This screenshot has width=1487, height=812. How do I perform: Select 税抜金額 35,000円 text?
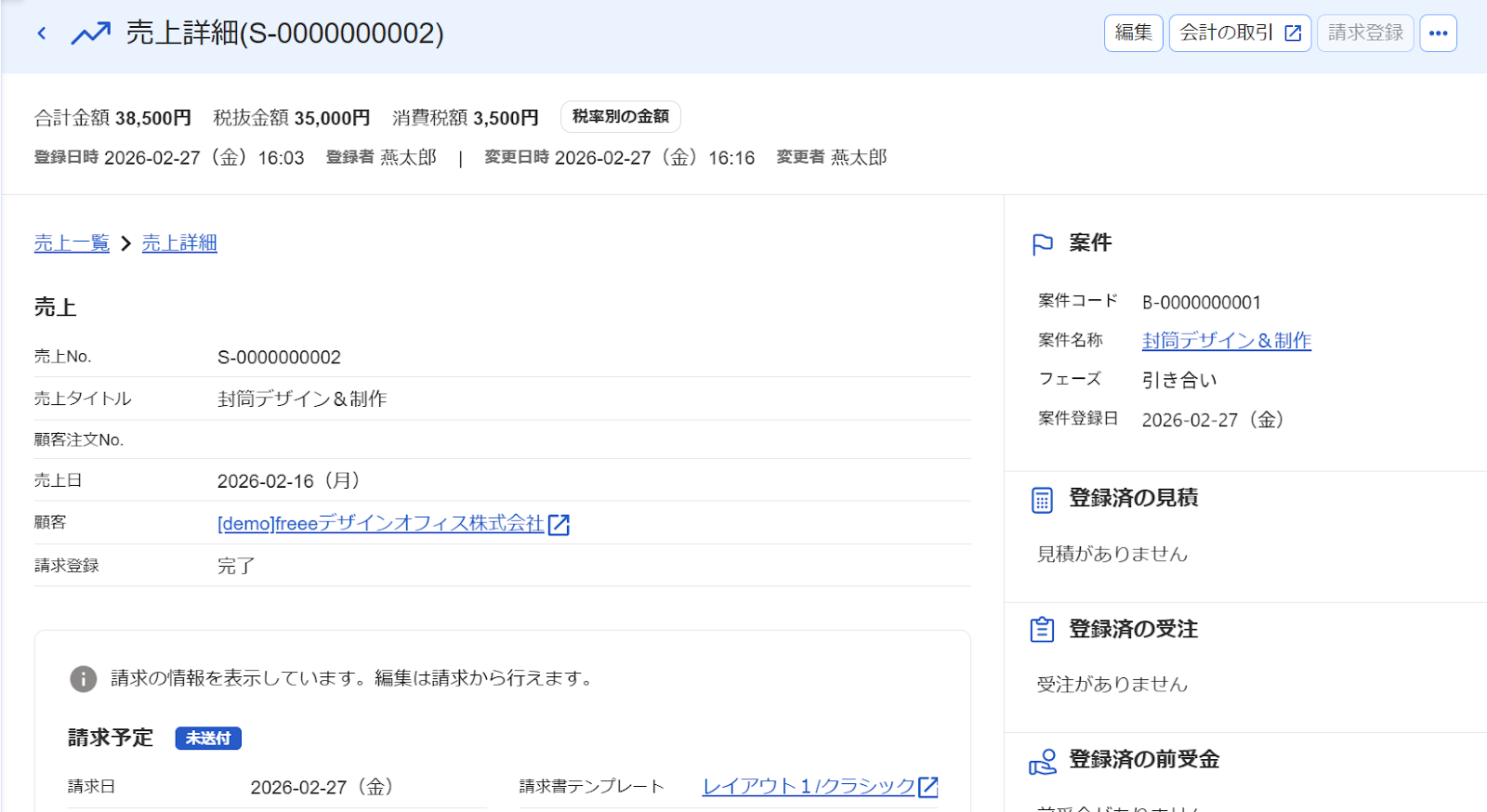tap(292, 118)
